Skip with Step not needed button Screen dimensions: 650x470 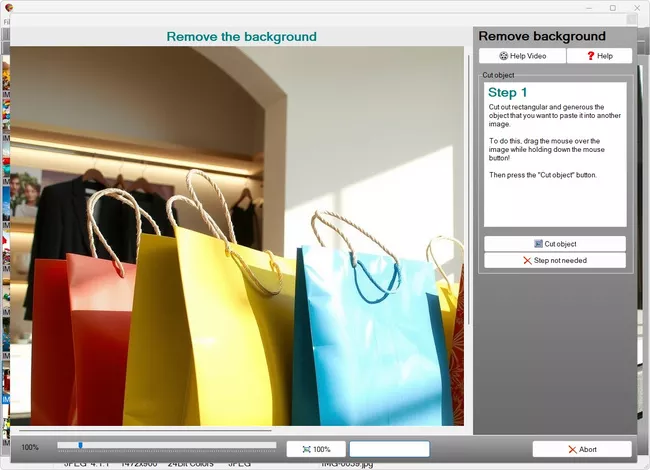click(555, 260)
